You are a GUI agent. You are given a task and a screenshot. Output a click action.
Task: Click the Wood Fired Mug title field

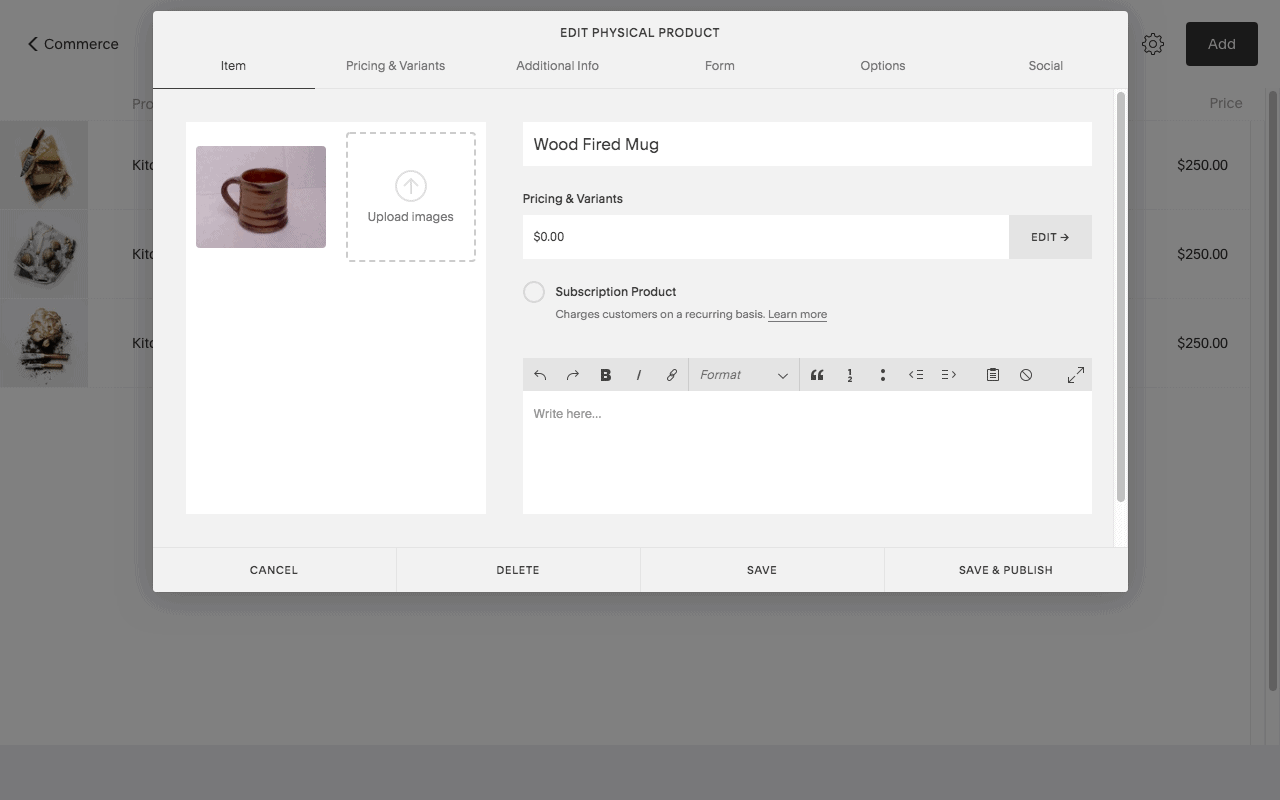point(807,144)
